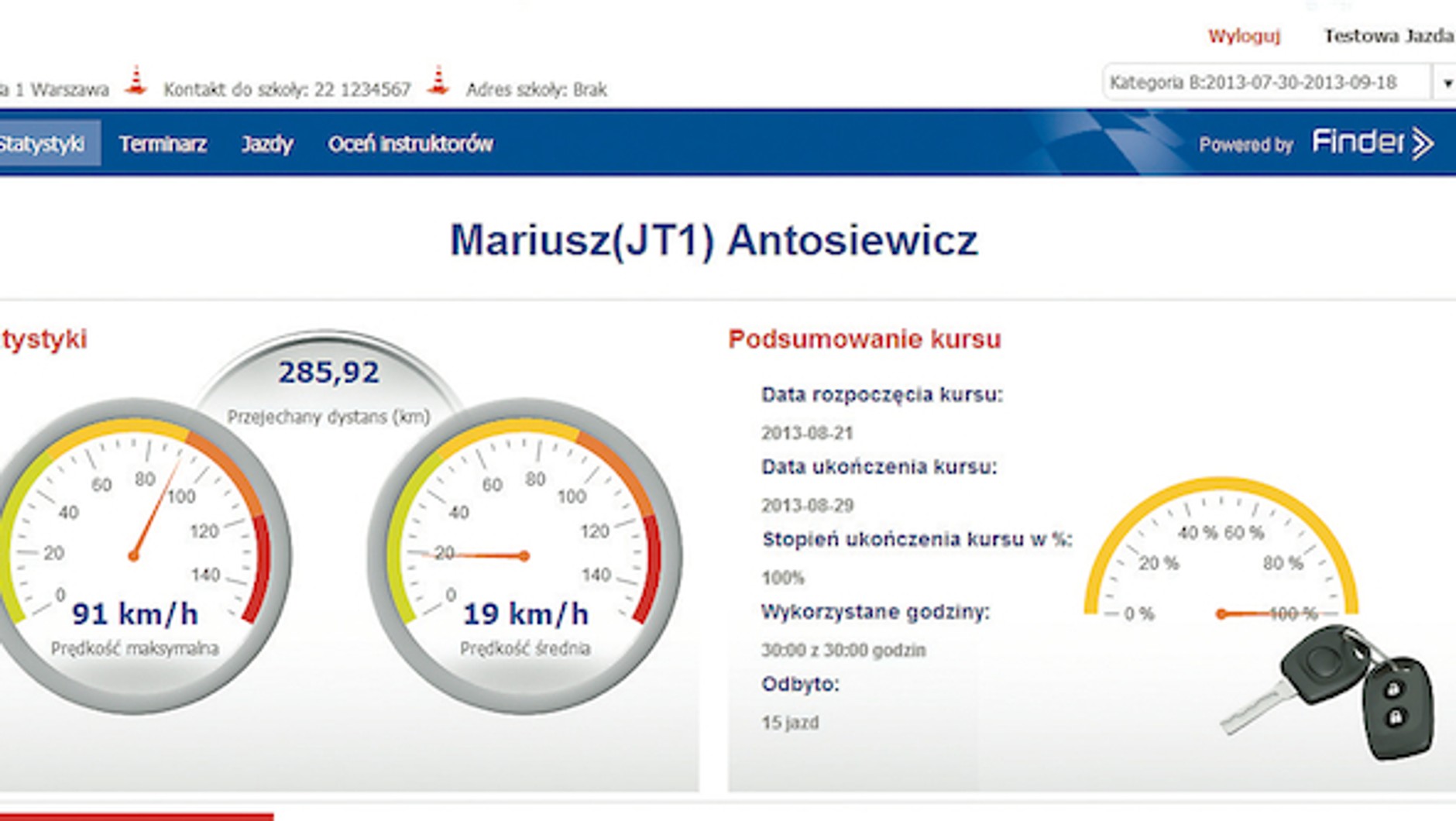This screenshot has height=821, width=1456.
Task: Click the course completion percentage gauge
Action: pyautogui.click(x=1221, y=550)
